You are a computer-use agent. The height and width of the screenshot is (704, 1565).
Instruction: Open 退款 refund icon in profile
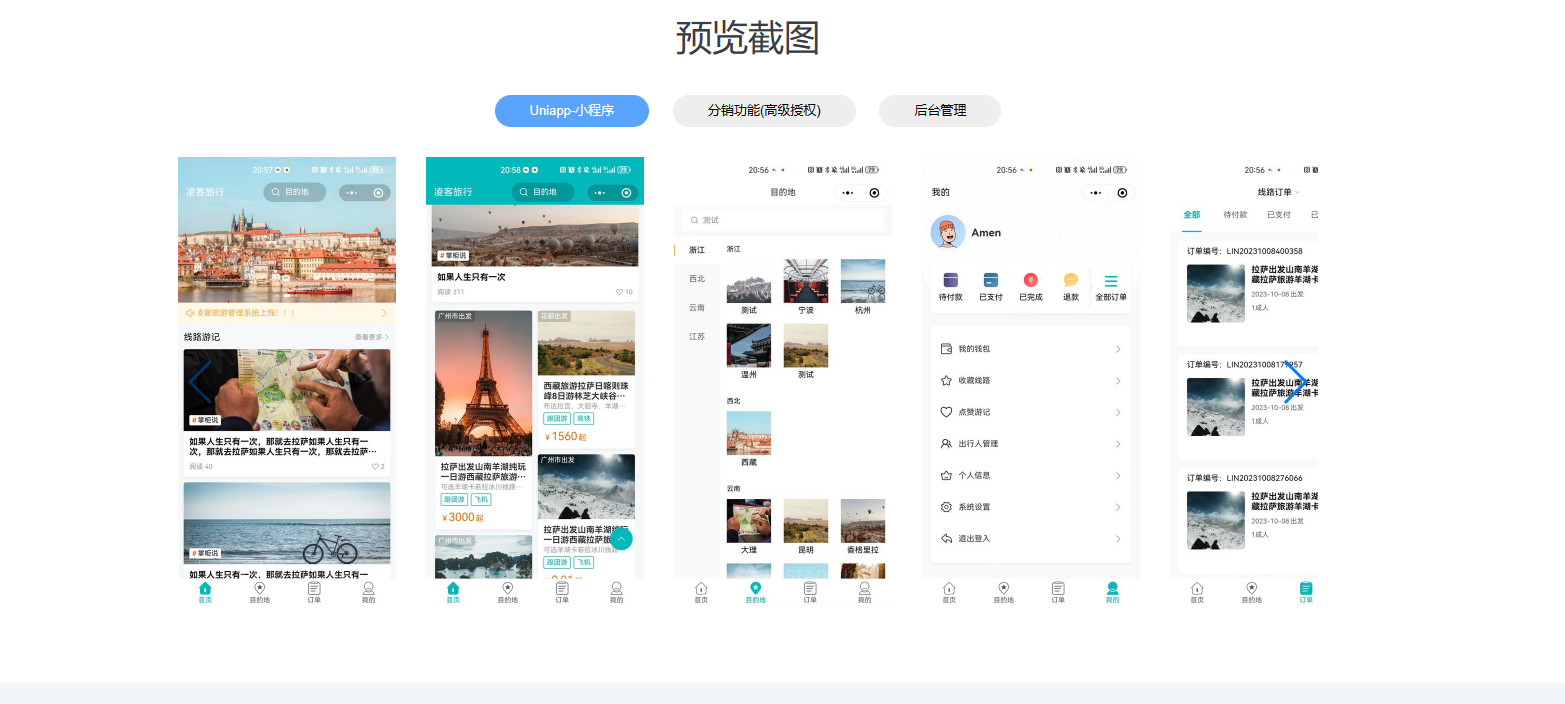pyautogui.click(x=1071, y=281)
